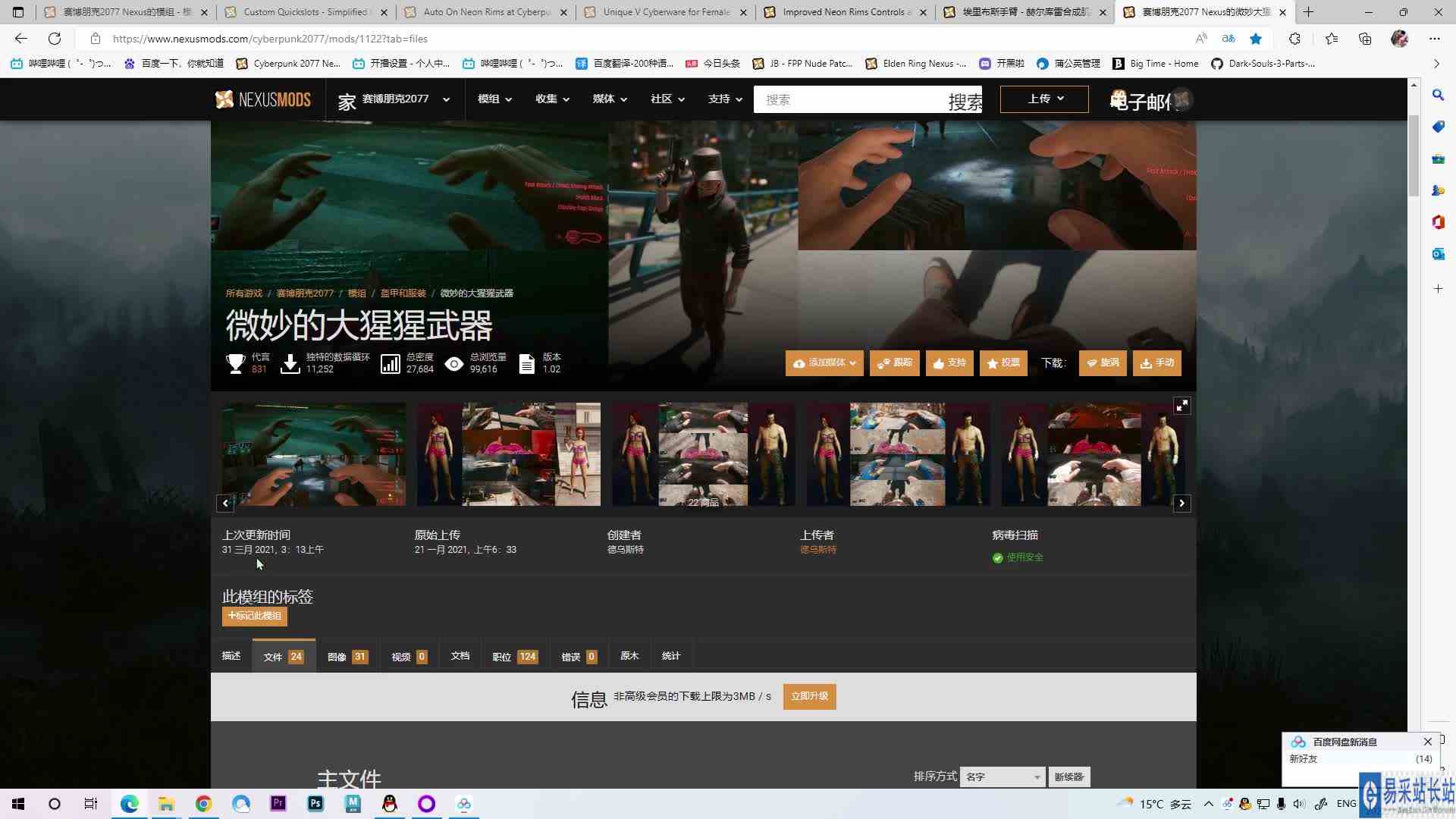
Task: Show the next gallery thumbnails
Action: (x=1182, y=504)
